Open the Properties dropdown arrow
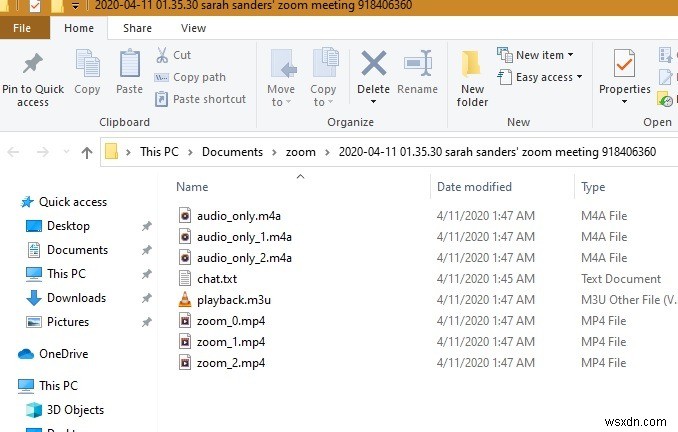 (x=624, y=102)
